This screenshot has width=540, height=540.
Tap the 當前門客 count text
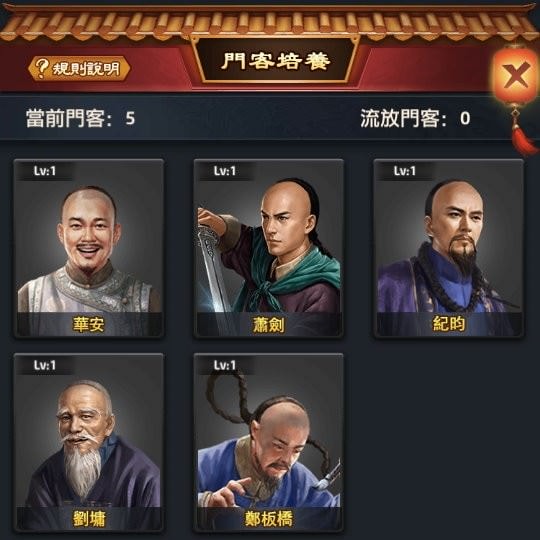click(80, 118)
